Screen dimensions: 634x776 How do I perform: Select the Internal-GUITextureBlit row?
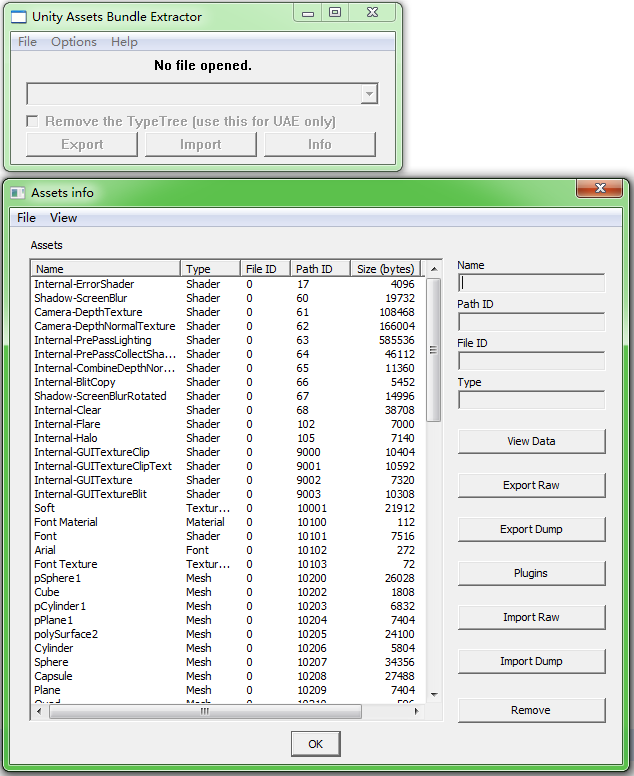click(x=228, y=494)
